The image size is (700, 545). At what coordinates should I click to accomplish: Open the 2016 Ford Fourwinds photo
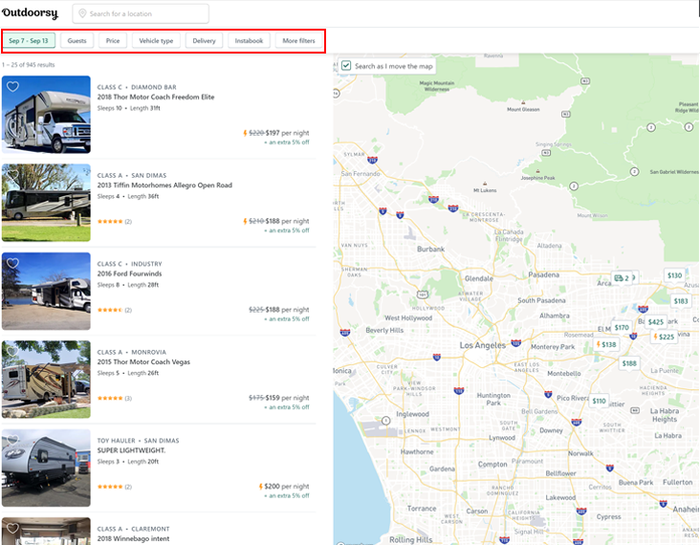[x=46, y=291]
